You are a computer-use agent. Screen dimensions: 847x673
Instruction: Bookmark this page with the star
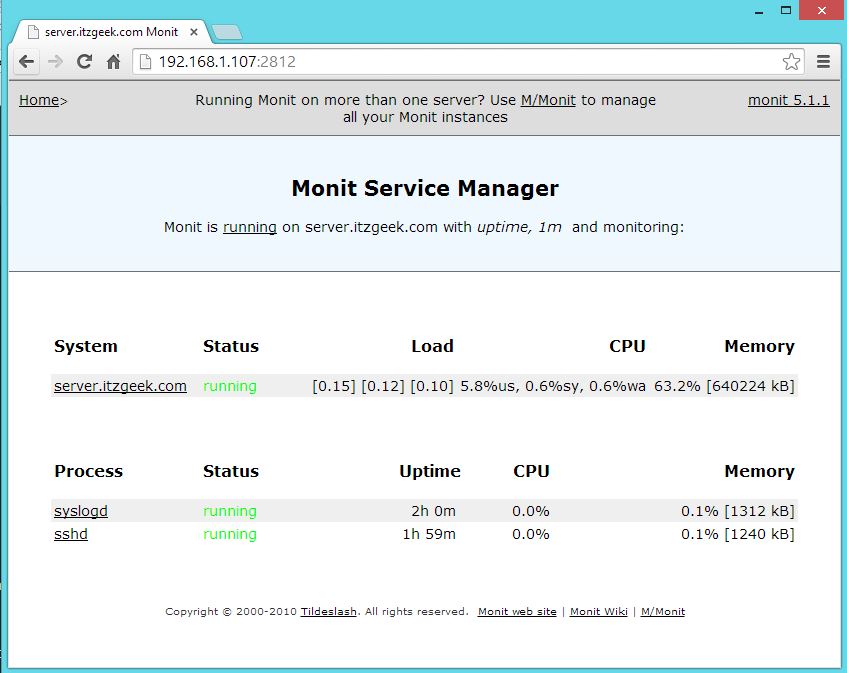(x=791, y=62)
